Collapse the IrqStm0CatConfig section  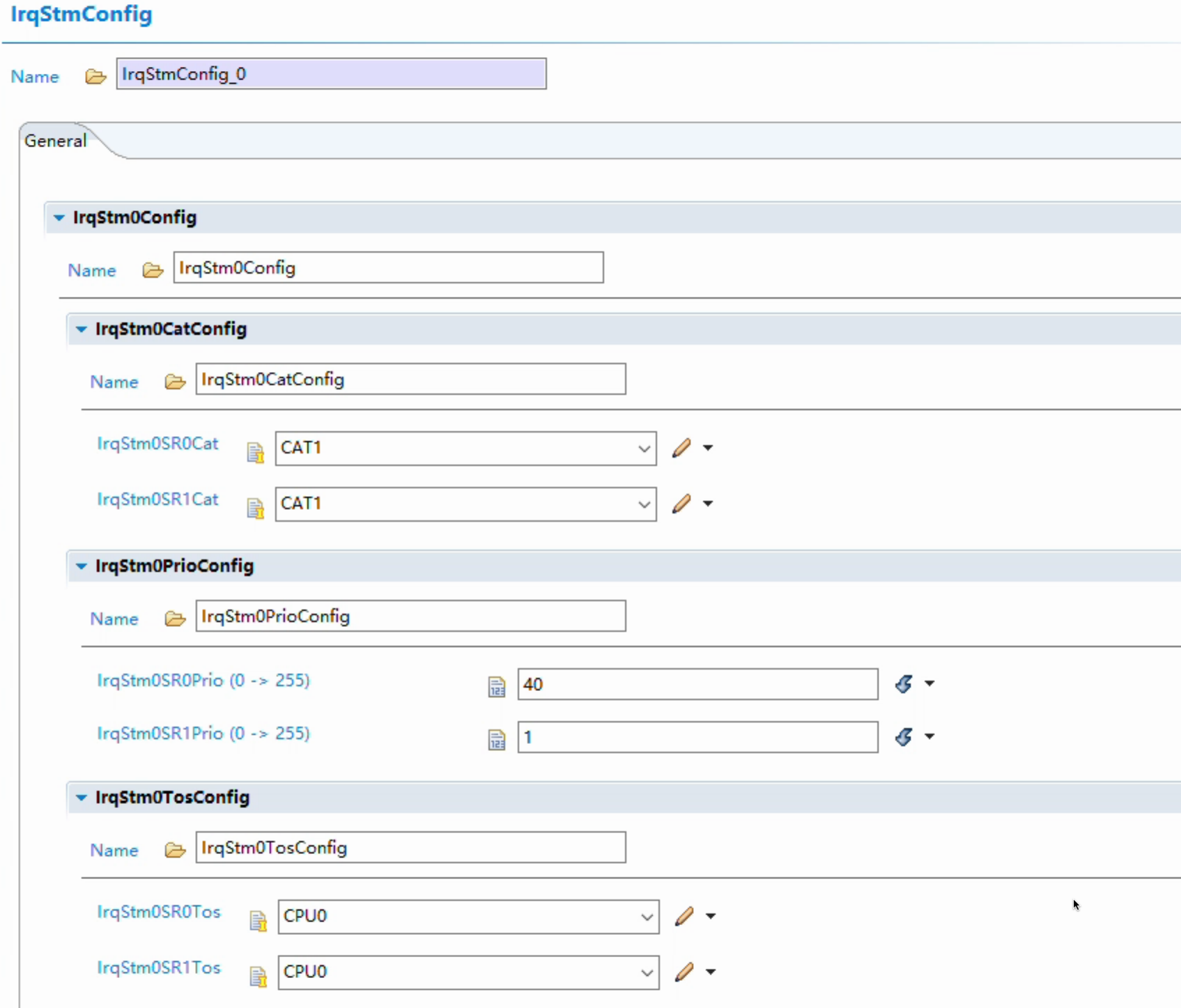(x=82, y=329)
